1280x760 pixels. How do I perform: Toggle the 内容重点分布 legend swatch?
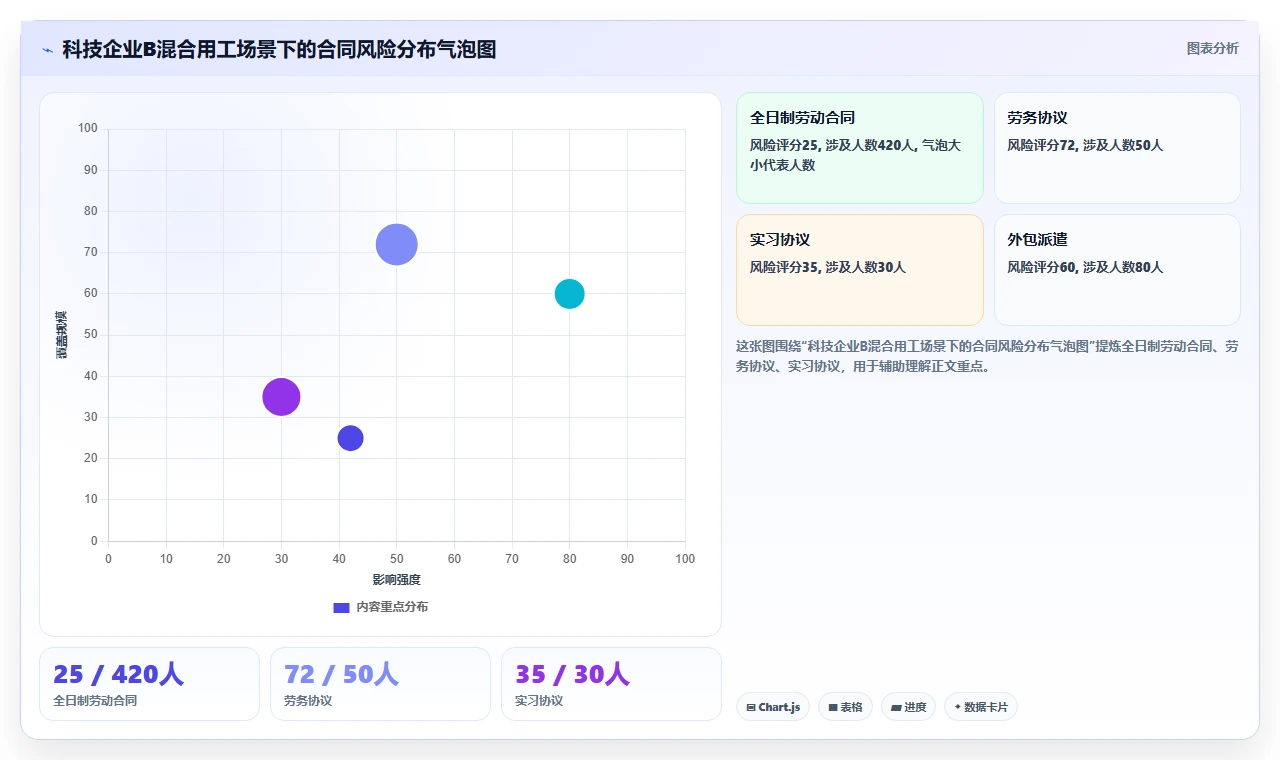[x=341, y=607]
